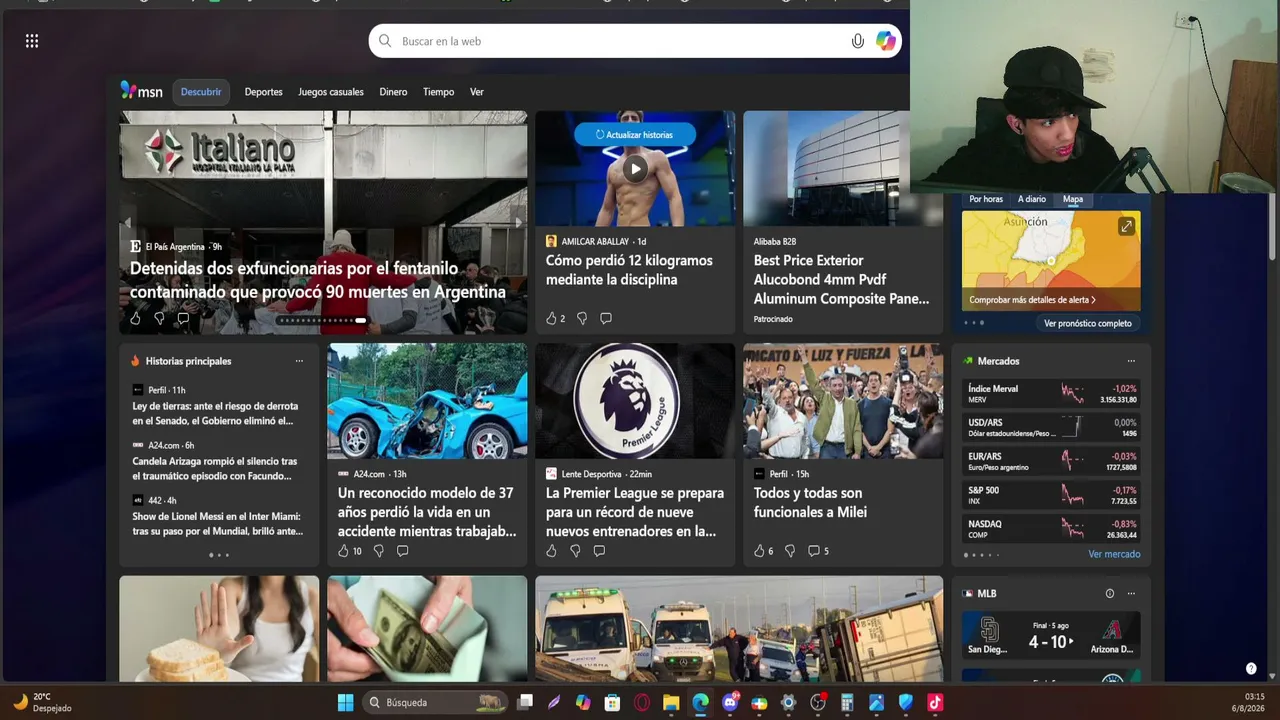
Task: Open Calculator from the taskbar
Action: point(847,703)
